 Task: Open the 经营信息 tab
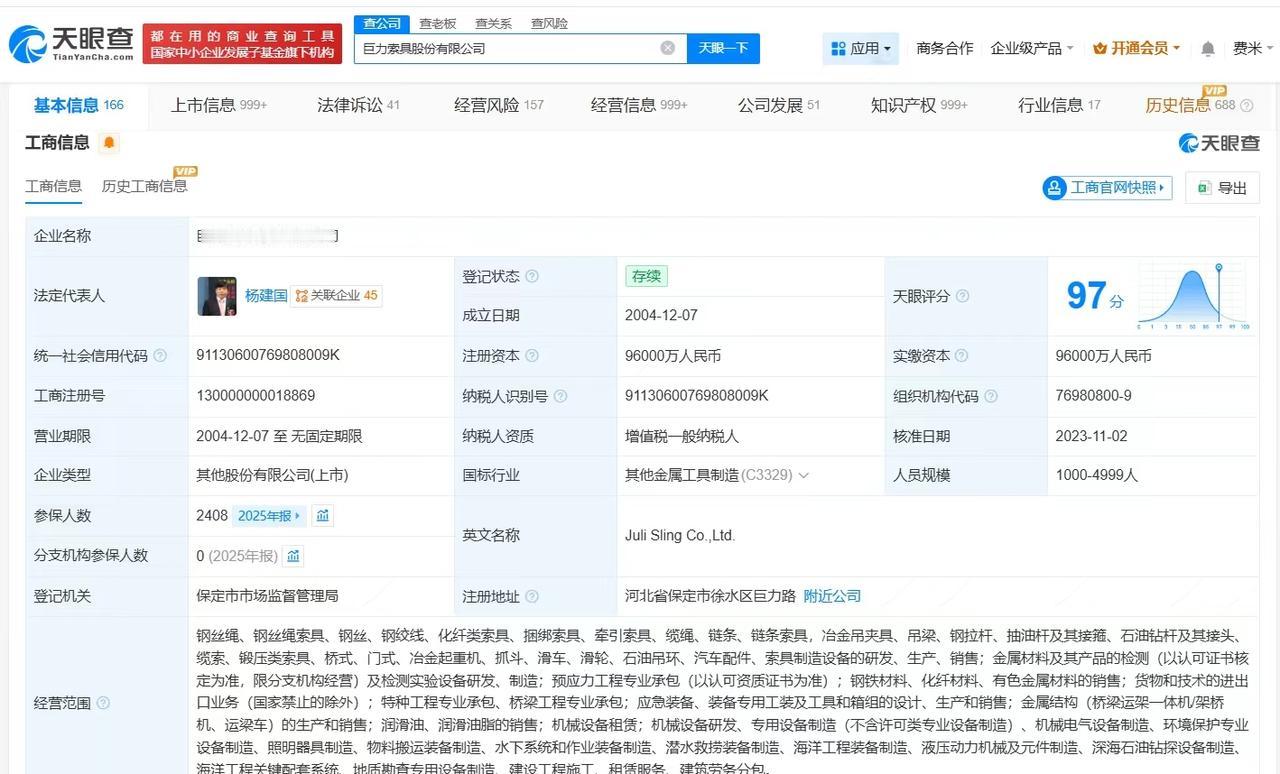click(x=639, y=105)
